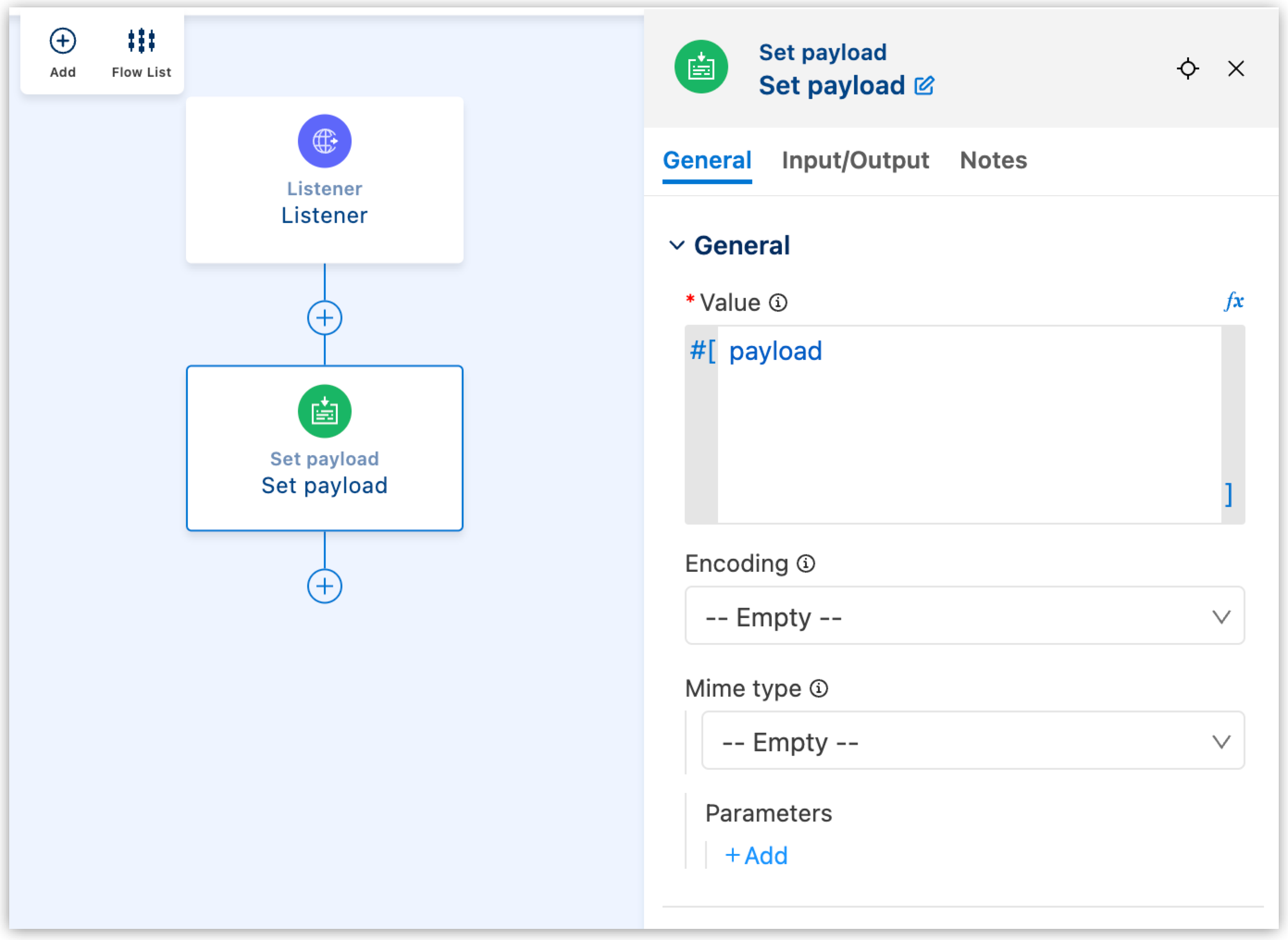The width and height of the screenshot is (1288, 940).
Task: Click the Mime type info icon
Action: (x=819, y=688)
